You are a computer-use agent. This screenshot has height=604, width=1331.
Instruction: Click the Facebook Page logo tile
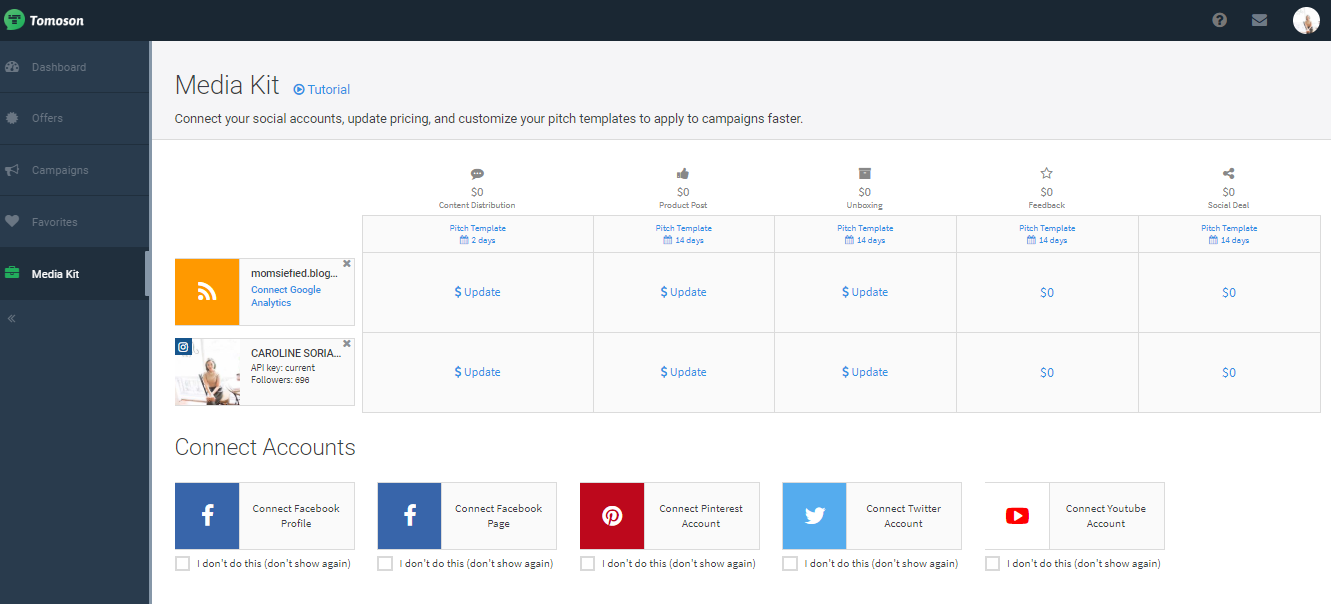[409, 516]
